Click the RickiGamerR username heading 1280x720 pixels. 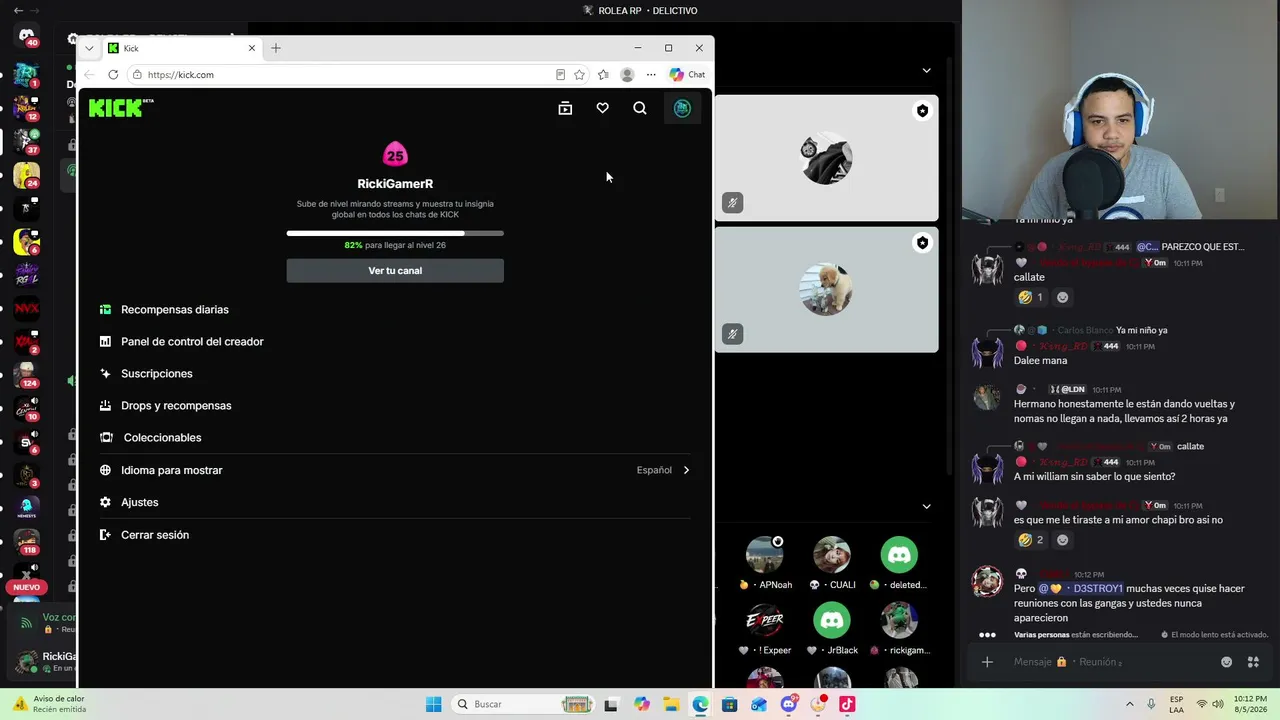pos(395,184)
